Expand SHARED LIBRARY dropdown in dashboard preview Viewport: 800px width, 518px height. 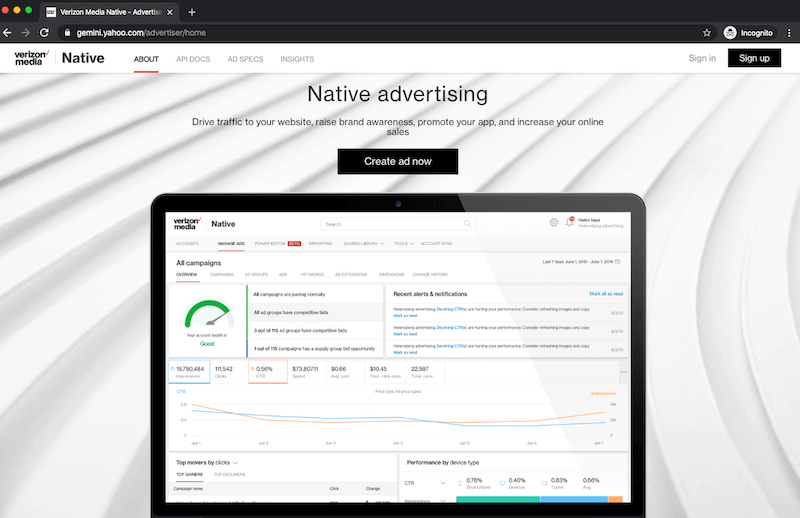(x=364, y=243)
